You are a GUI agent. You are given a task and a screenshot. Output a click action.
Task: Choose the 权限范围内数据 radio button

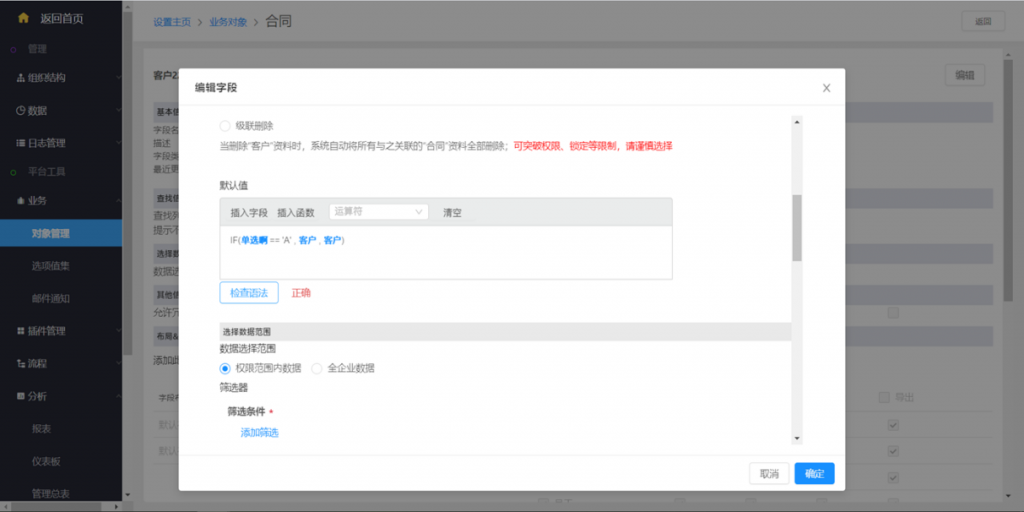click(225, 368)
